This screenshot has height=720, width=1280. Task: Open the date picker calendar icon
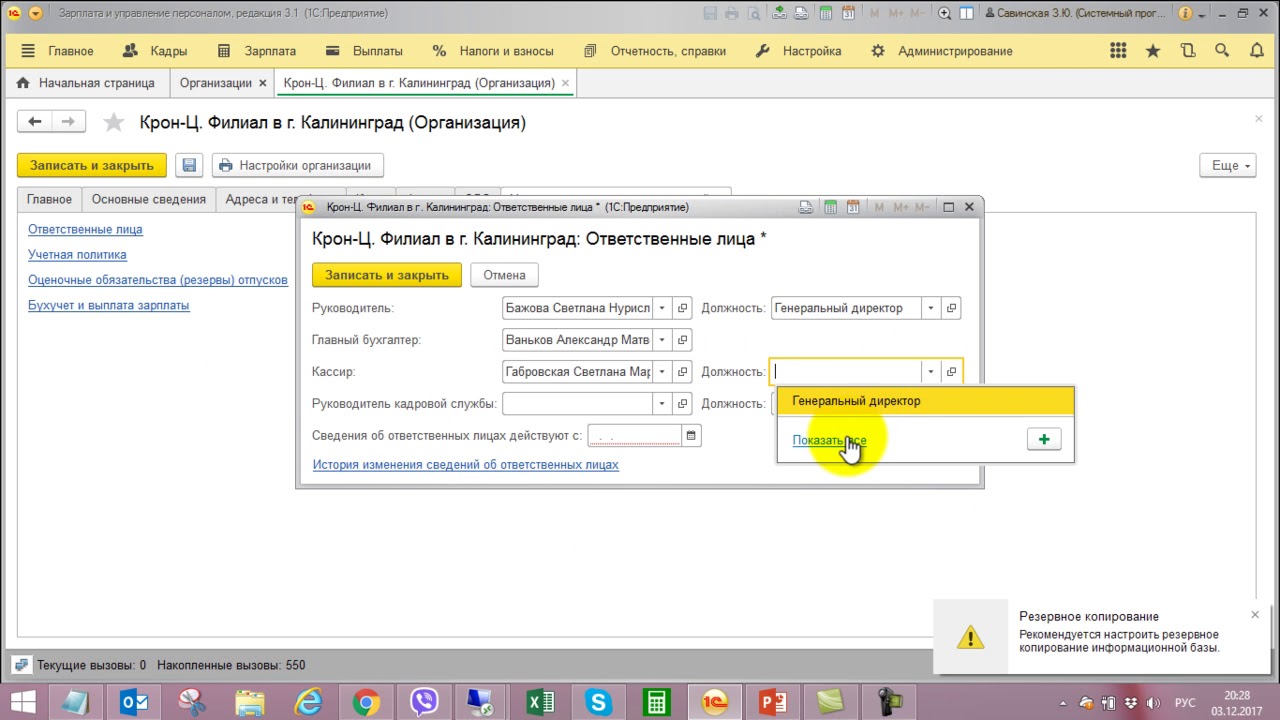pos(691,435)
